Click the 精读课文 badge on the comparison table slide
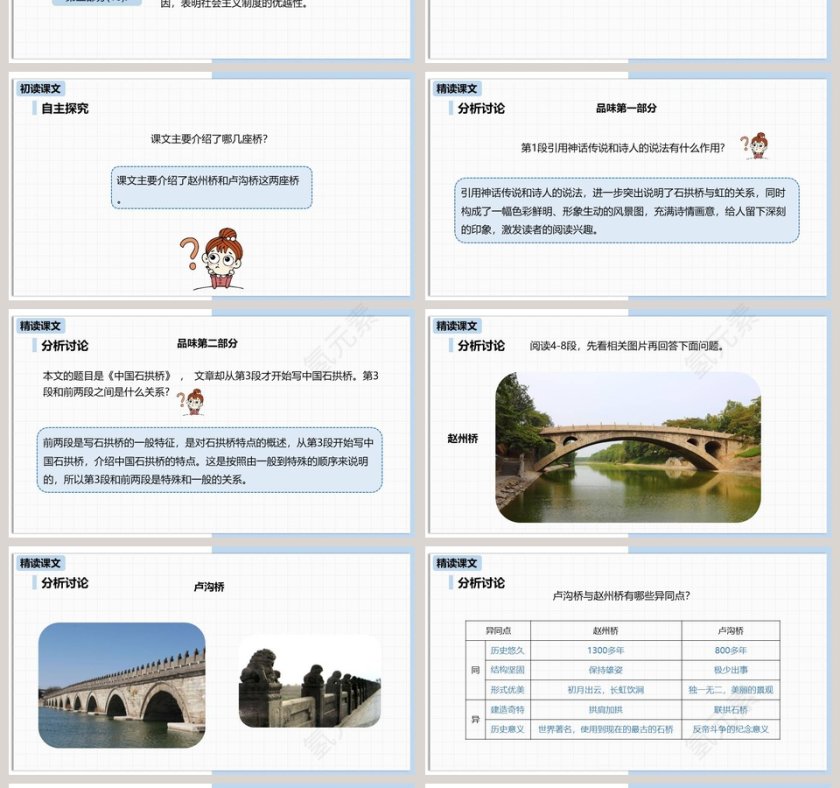Viewport: 840px width, 788px height. tap(456, 564)
